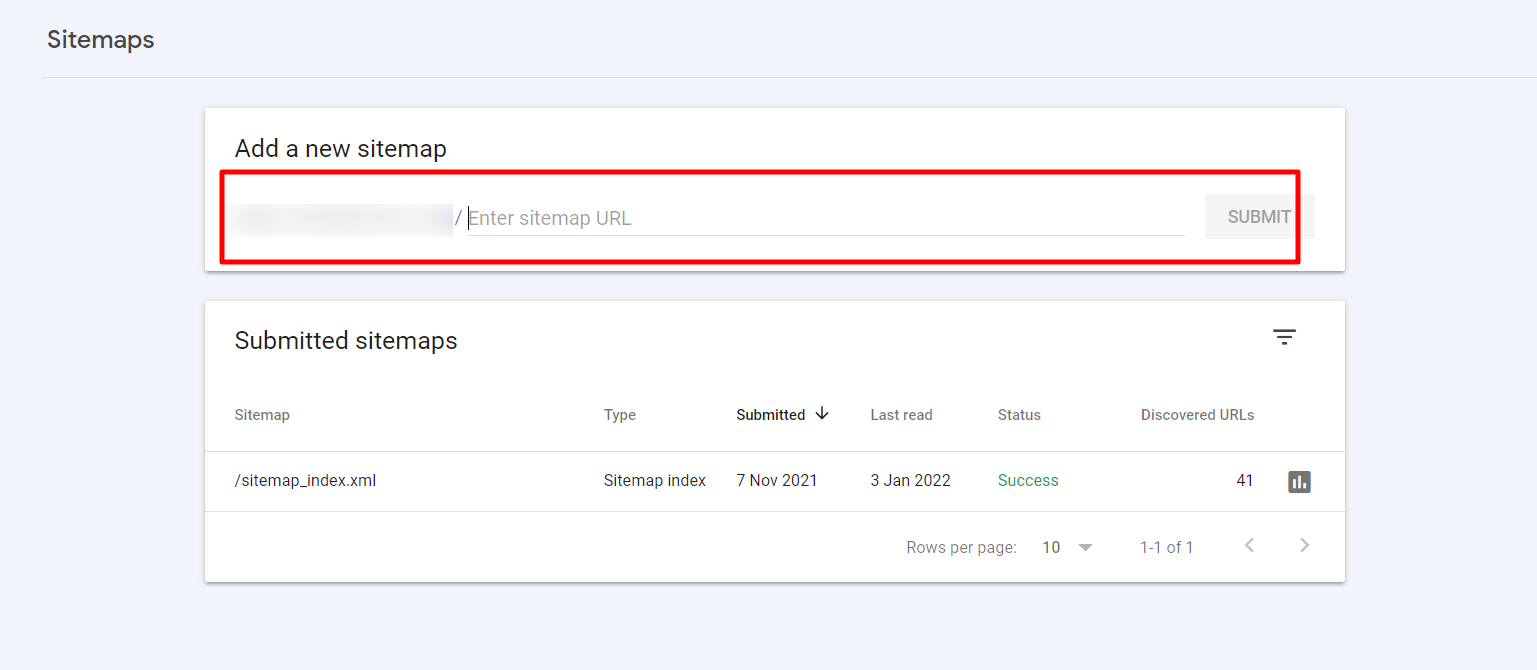This screenshot has width=1537, height=670.
Task: Click the Last read column header
Action: 901,415
